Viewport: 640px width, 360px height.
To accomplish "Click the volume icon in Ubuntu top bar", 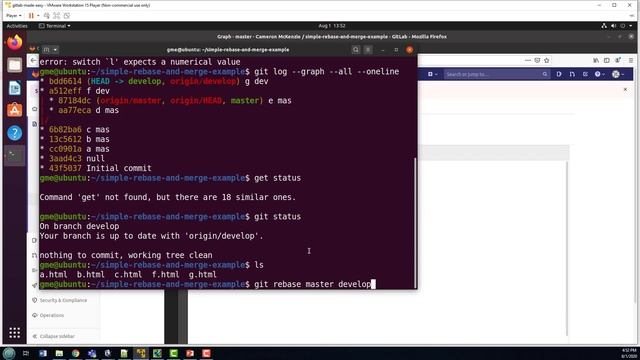I will (x=613, y=26).
